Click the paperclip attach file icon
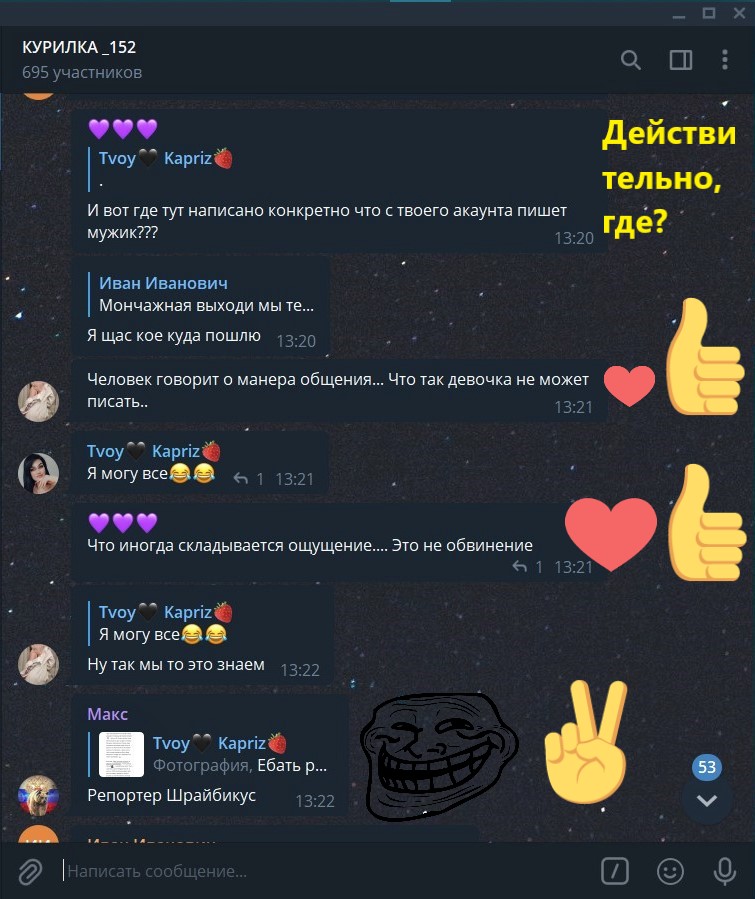 (30, 871)
